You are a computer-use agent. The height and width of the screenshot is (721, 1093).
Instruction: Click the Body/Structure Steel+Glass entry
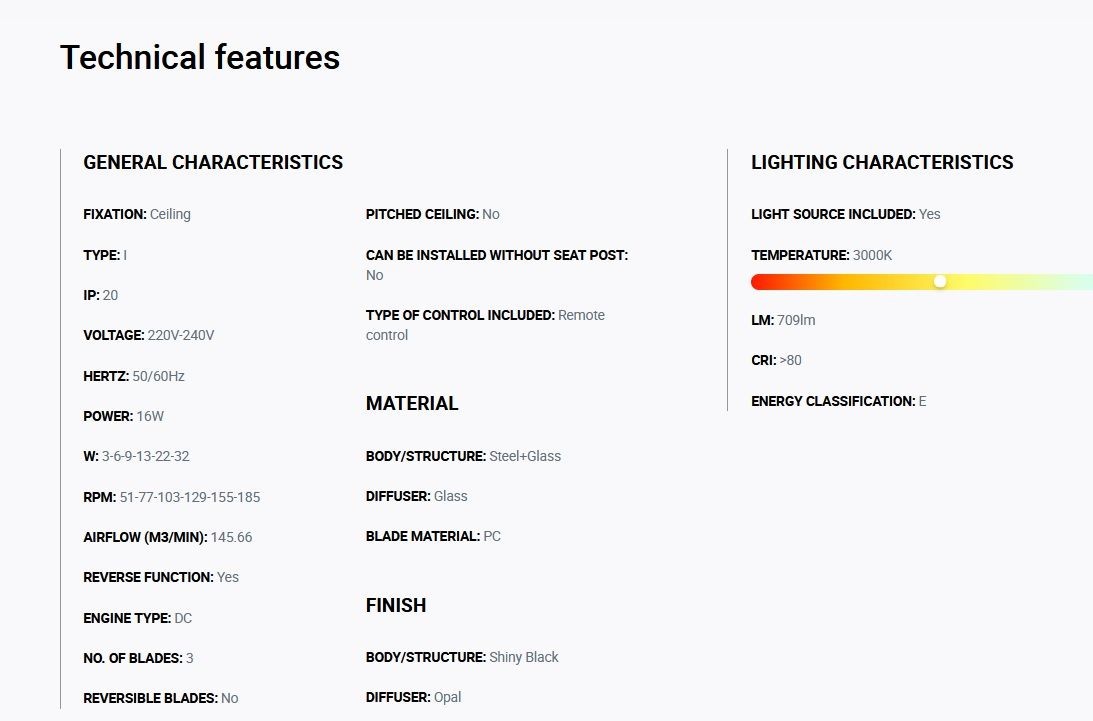tap(464, 456)
